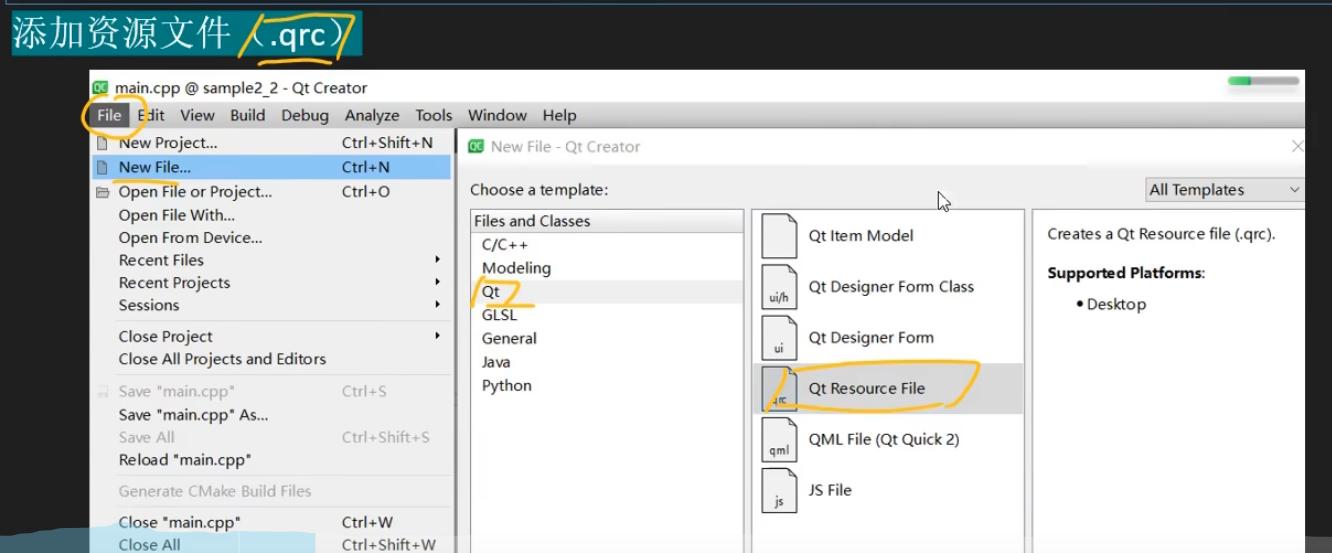Select the Qt Resource File qrc icon

(x=779, y=388)
